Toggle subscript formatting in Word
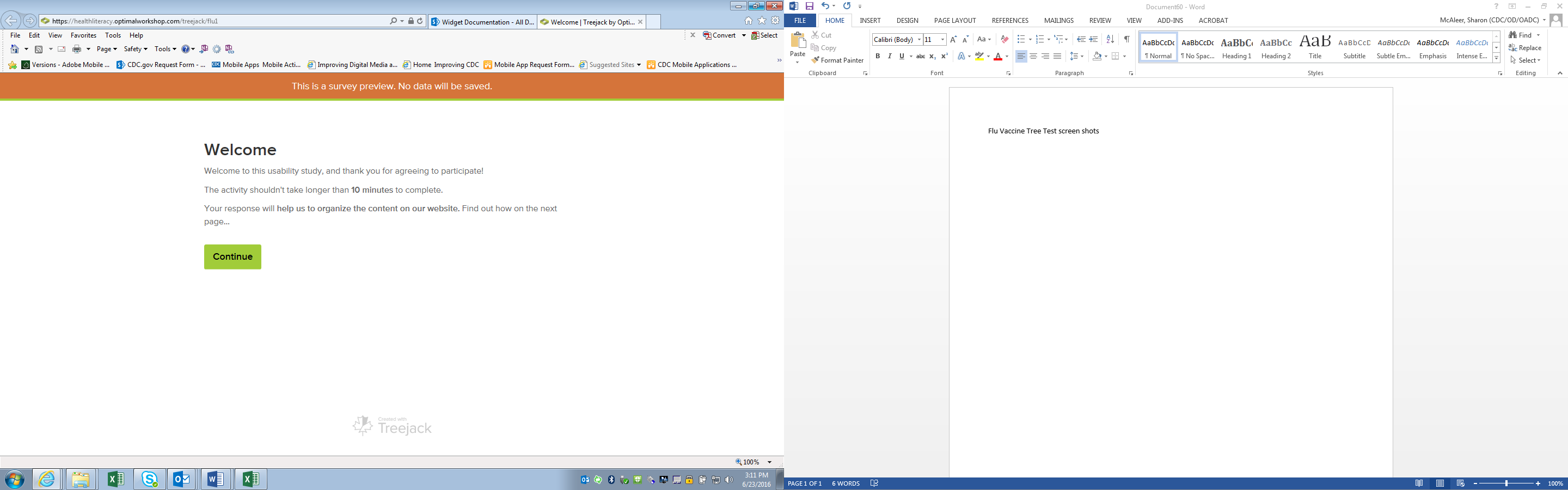Image resolution: width=1568 pixels, height=490 pixels. coord(933,57)
